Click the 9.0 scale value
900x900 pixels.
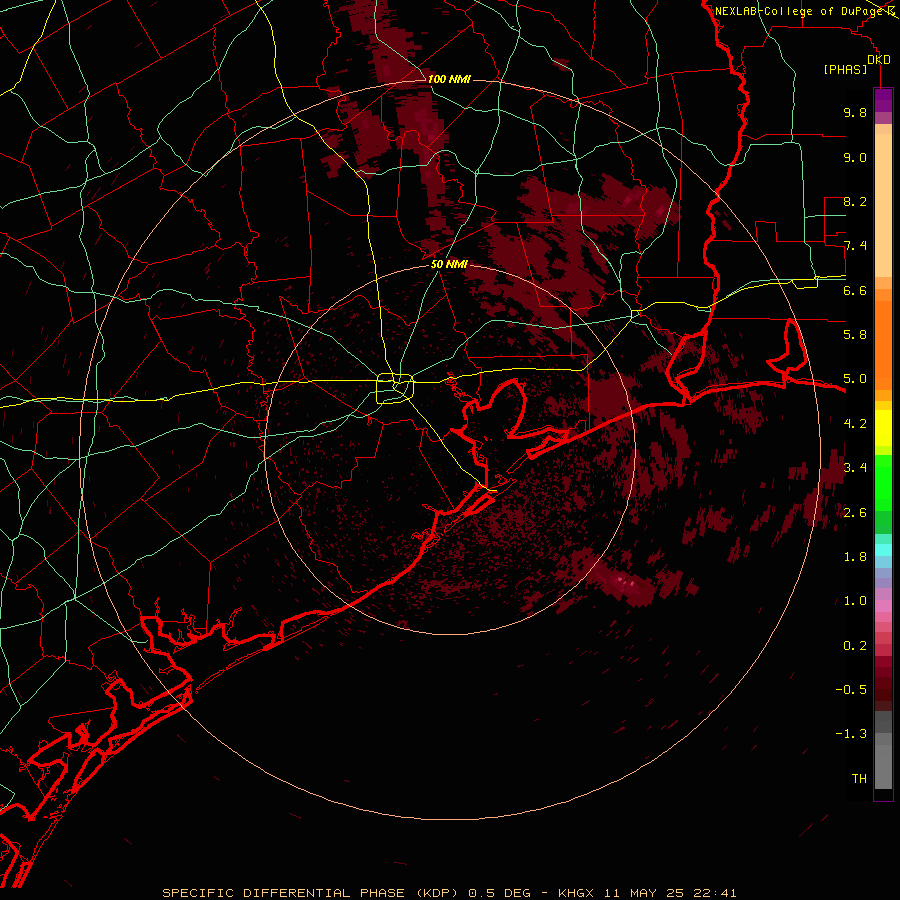pos(855,157)
